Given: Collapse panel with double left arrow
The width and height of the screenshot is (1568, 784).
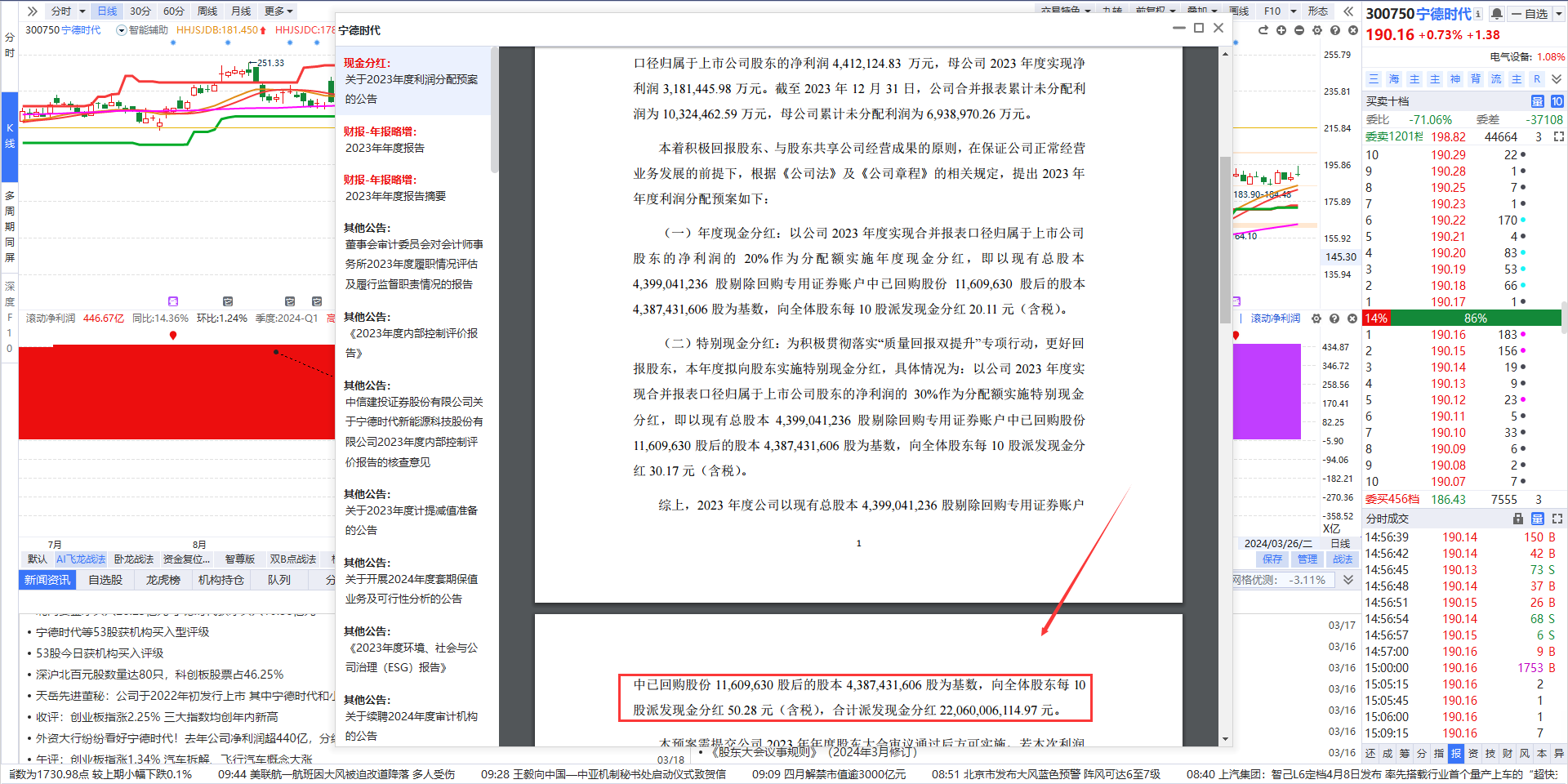Looking at the screenshot, I should point(1348,11).
